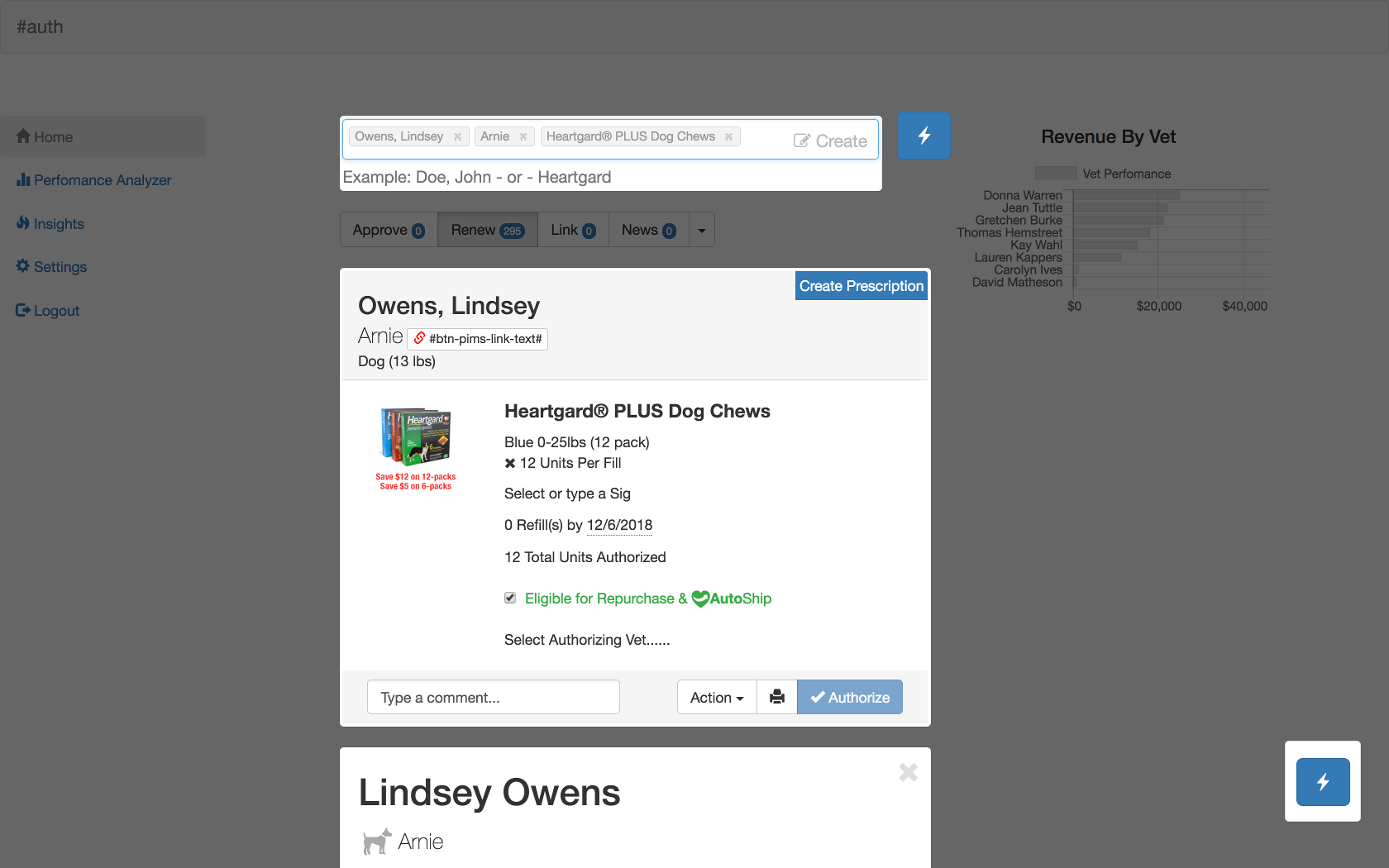Image resolution: width=1389 pixels, height=868 pixels.
Task: Open the Select Authorizing Vet dropdown
Action: [x=586, y=640]
